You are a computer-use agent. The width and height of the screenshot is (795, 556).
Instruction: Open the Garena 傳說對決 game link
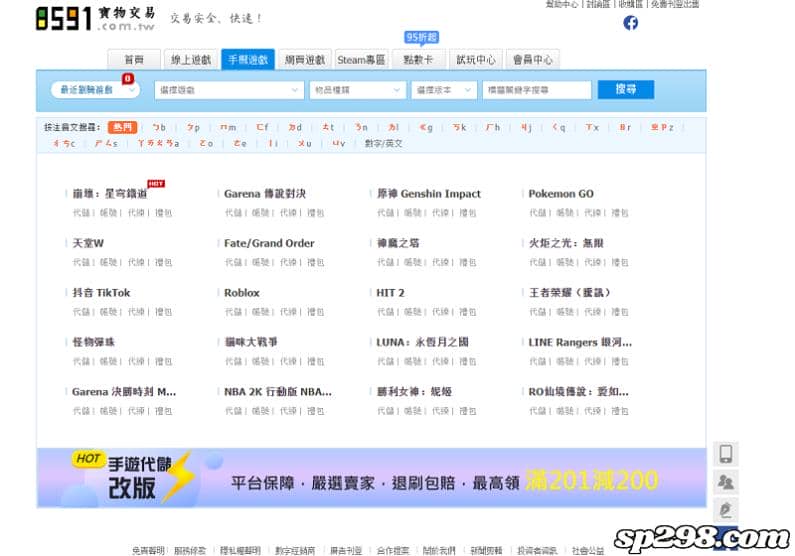(x=265, y=194)
